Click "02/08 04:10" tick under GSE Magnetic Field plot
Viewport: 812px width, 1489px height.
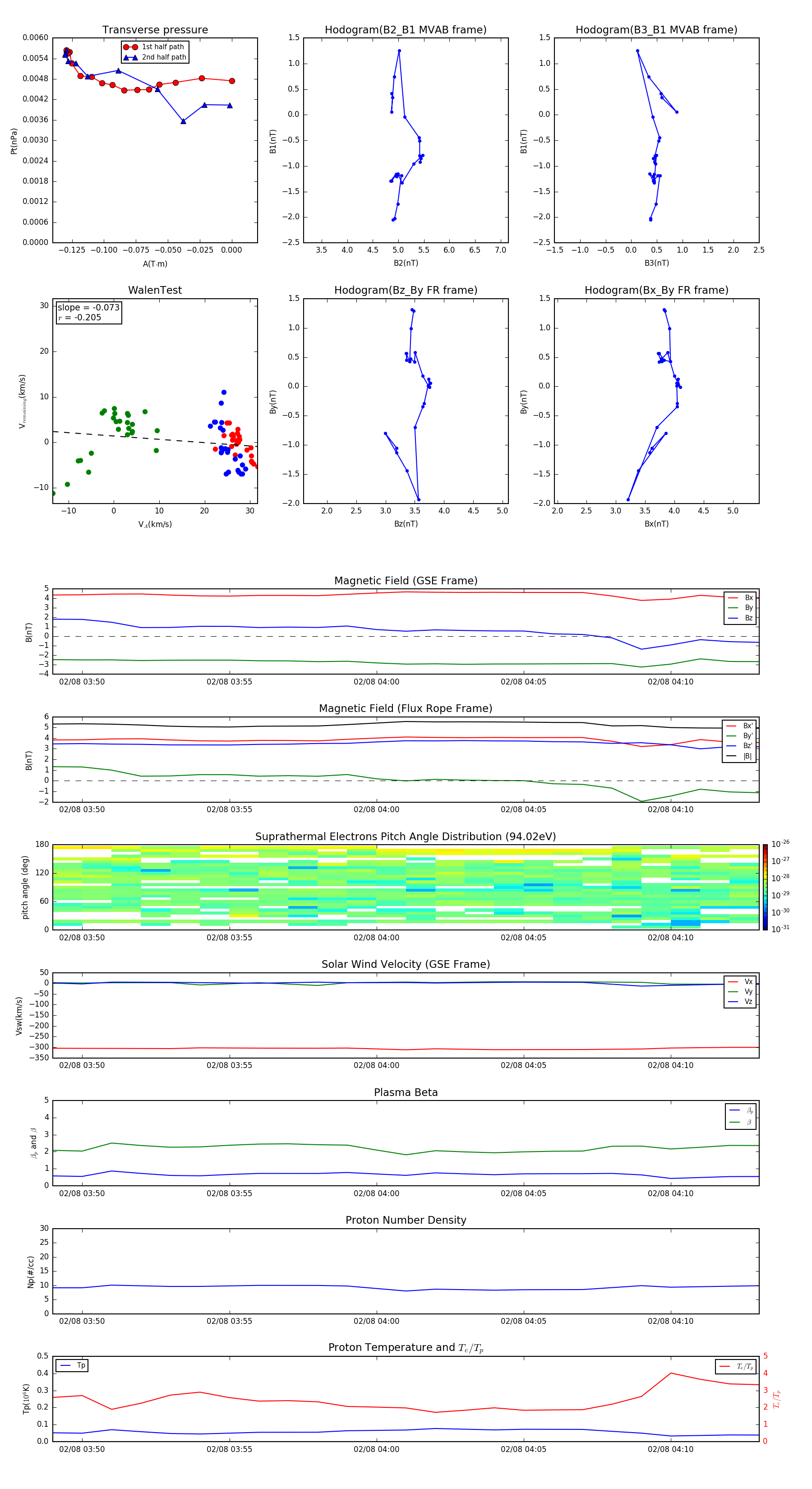click(x=670, y=682)
